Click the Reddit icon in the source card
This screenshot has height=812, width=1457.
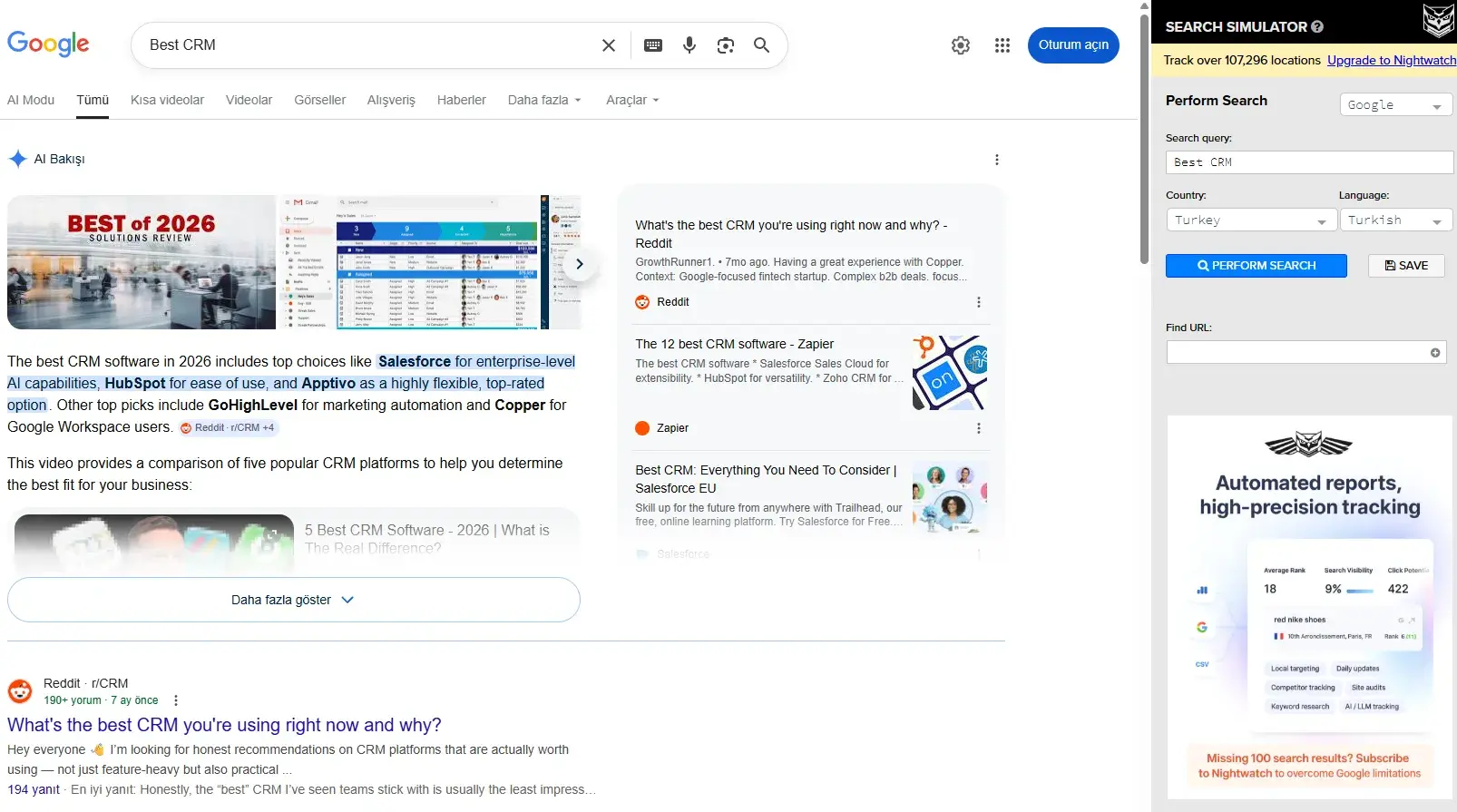[642, 302]
